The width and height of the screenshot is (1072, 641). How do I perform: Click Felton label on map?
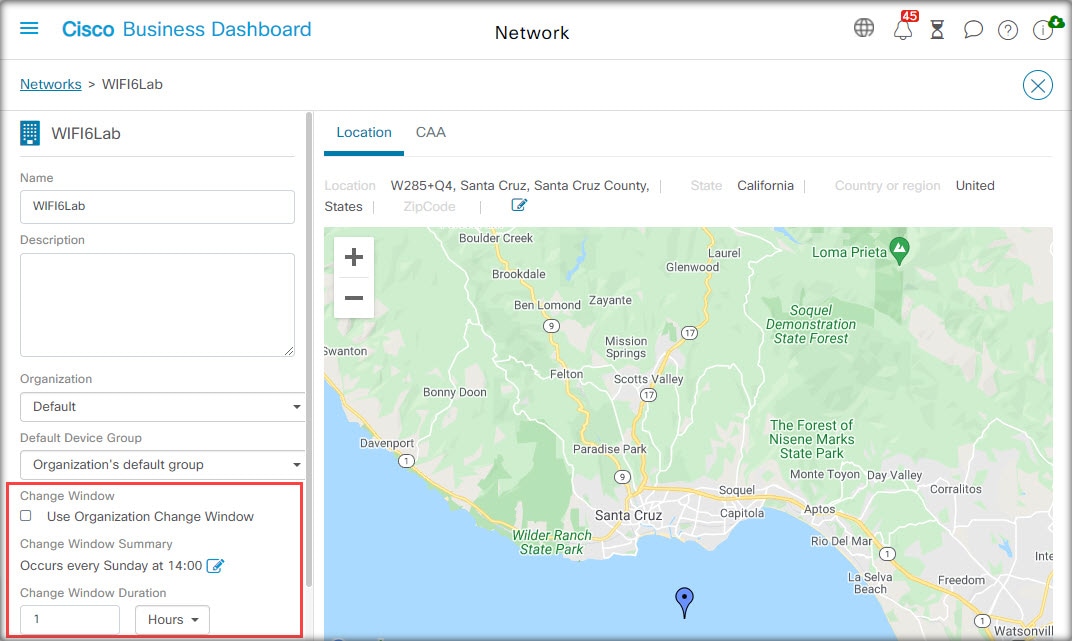[567, 374]
